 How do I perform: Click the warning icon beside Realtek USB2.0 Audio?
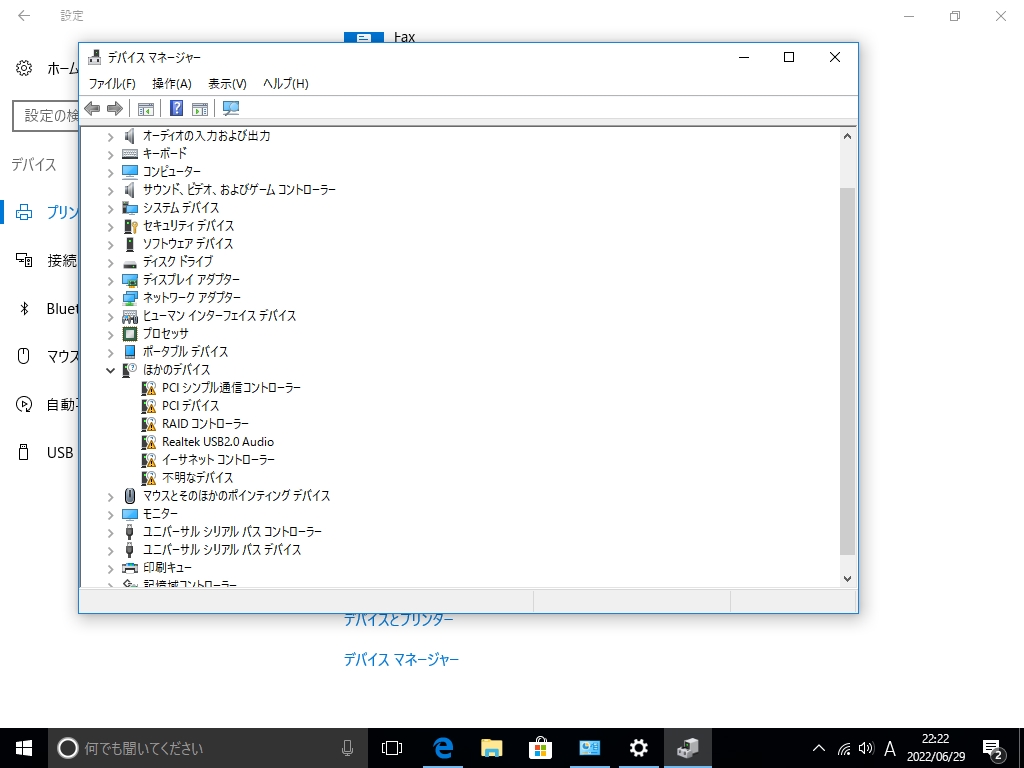click(x=149, y=442)
